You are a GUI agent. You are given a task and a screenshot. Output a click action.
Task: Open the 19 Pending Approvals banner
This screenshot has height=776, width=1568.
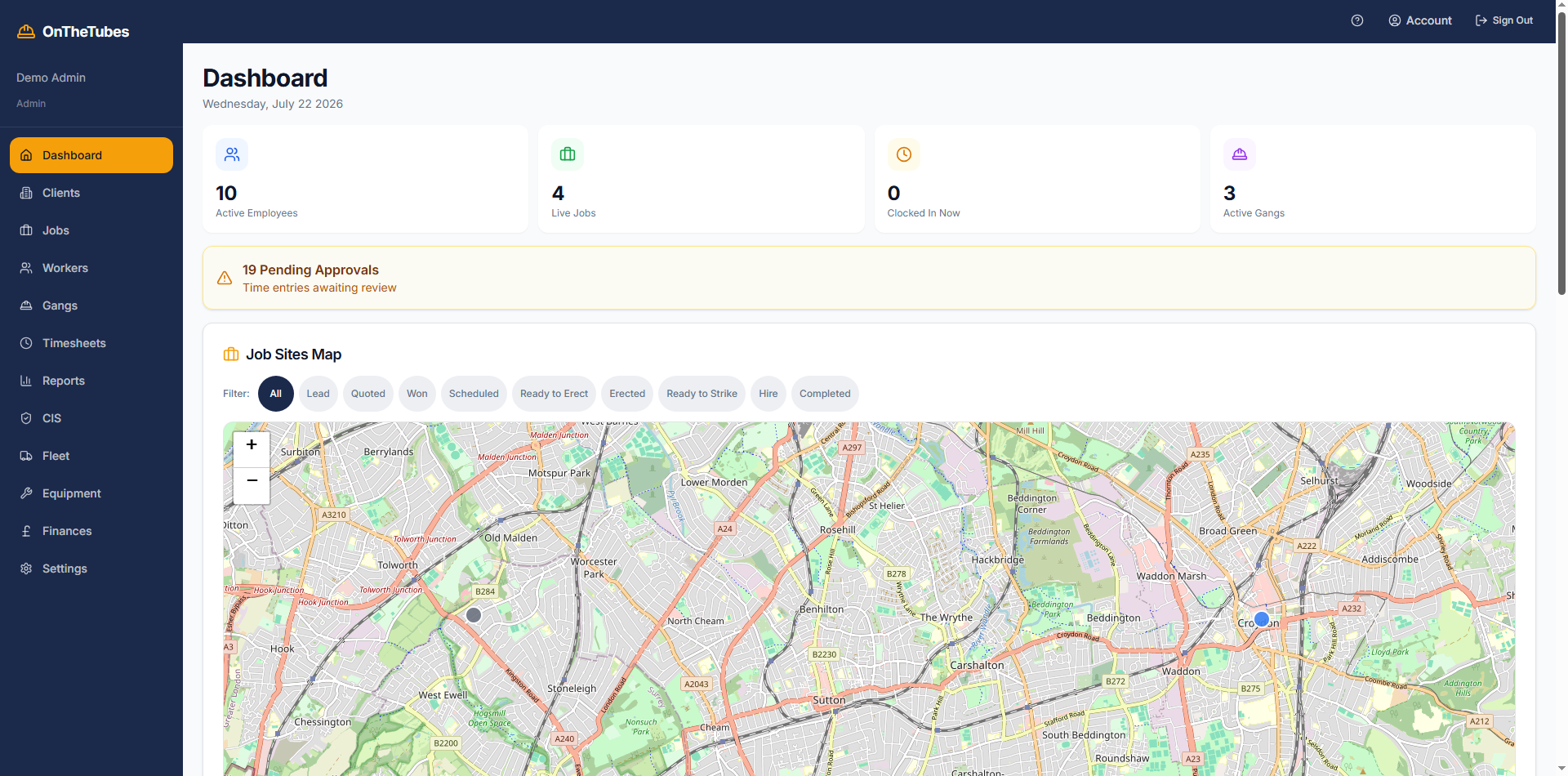pos(869,279)
